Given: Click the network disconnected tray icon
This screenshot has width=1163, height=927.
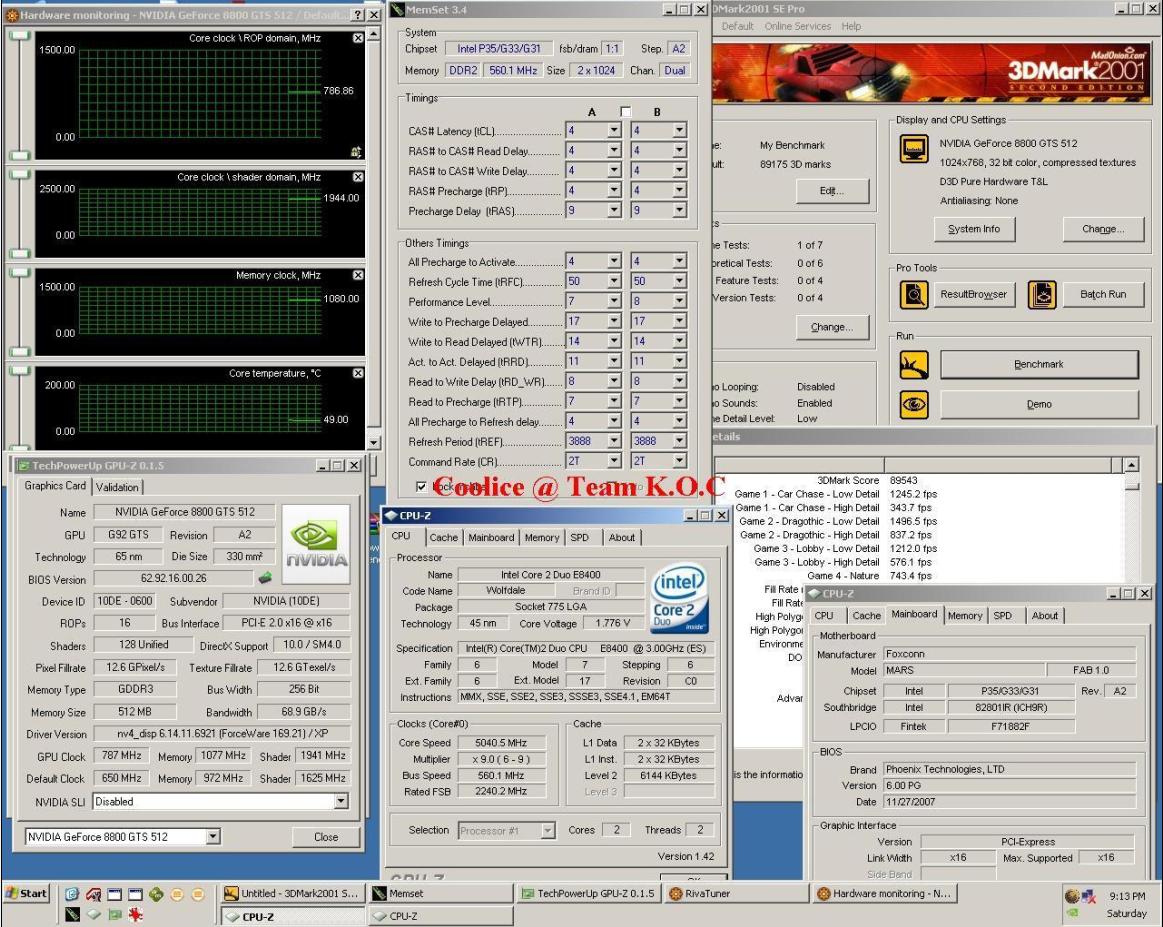Looking at the screenshot, I should 1089,896.
